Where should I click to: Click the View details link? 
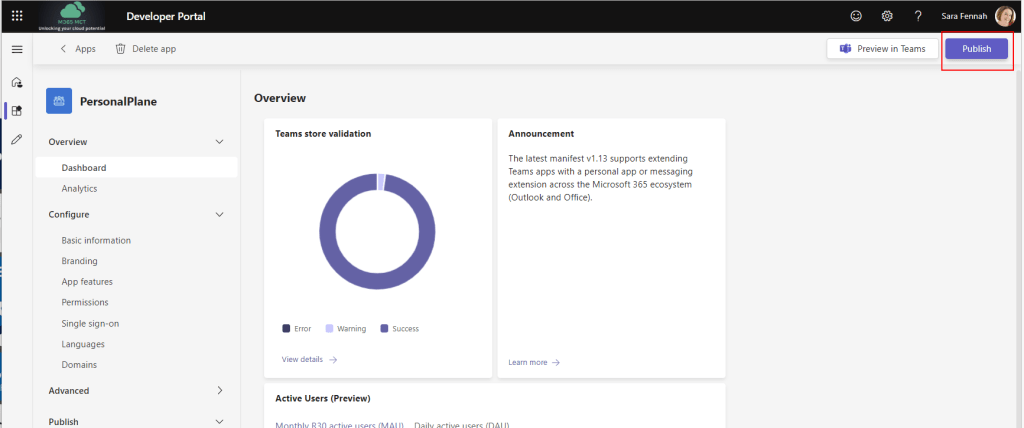pyautogui.click(x=309, y=359)
